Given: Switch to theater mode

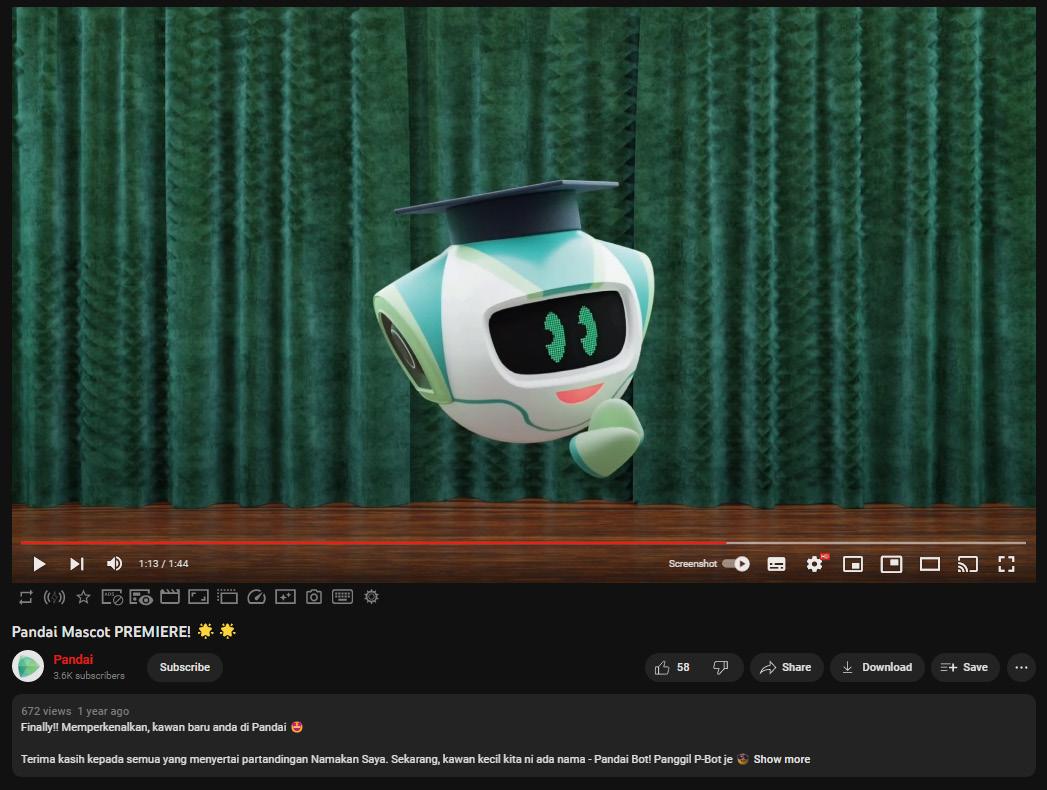Looking at the screenshot, I should point(929,564).
